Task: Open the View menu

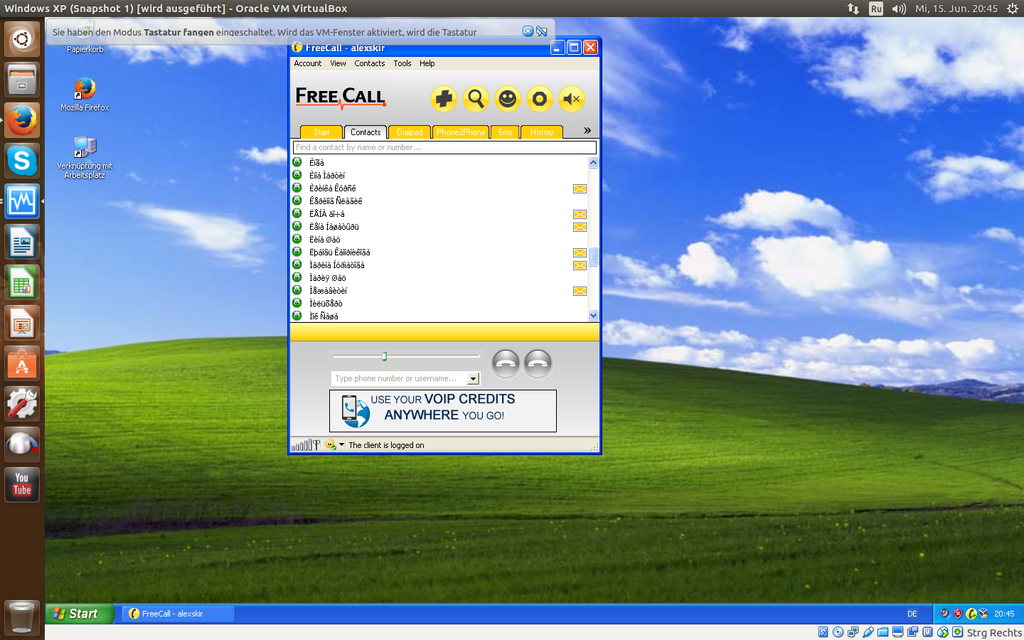Action: click(338, 63)
